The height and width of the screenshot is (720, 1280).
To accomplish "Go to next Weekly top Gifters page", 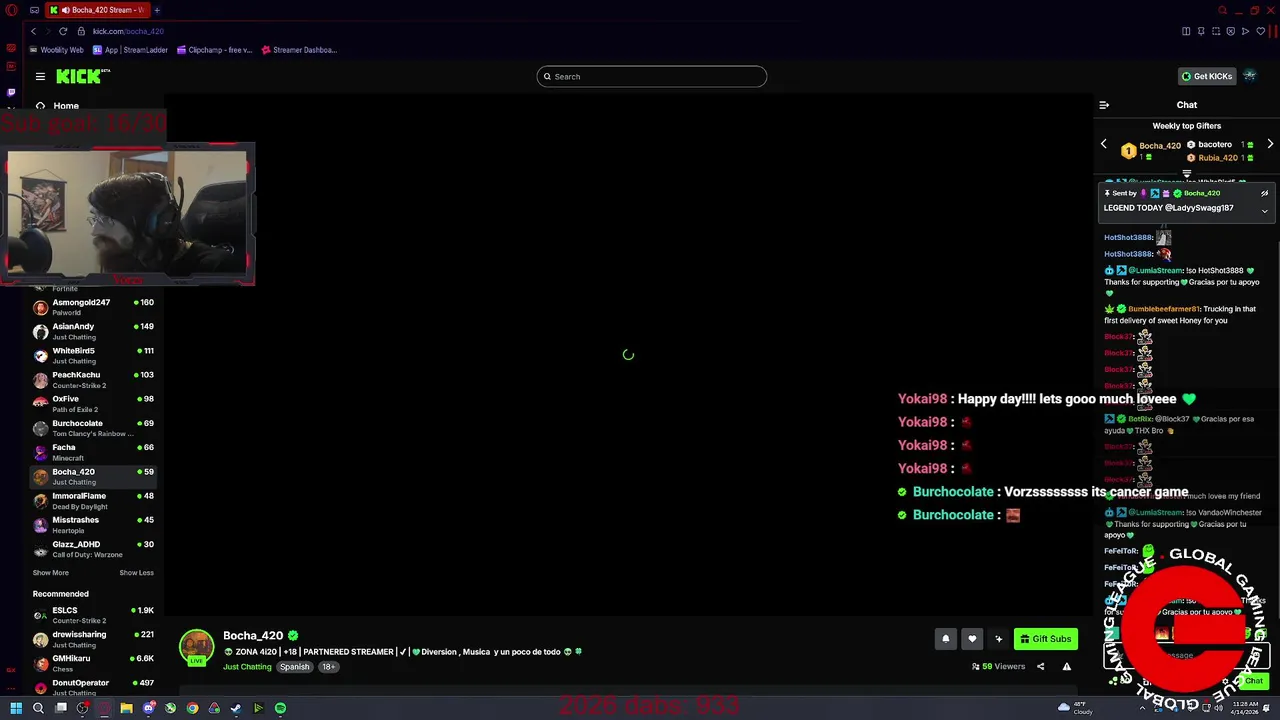I will point(1270,144).
